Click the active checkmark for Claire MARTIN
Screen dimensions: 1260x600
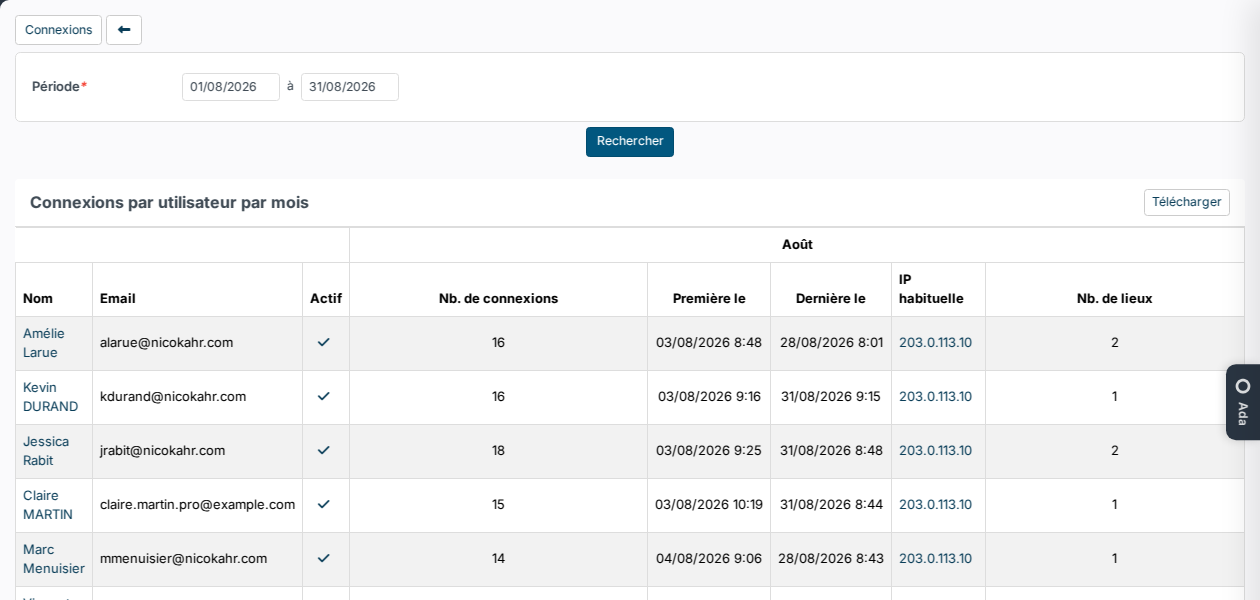pyautogui.click(x=324, y=504)
